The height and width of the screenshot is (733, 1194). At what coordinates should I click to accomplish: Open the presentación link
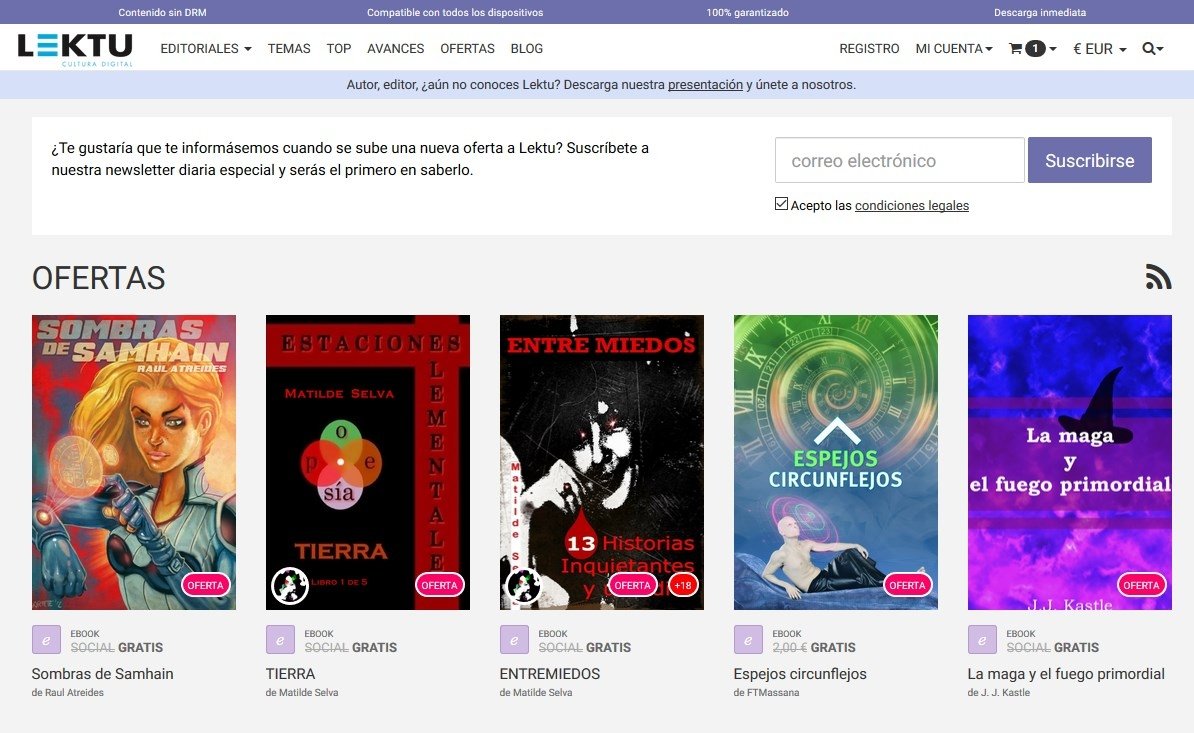[705, 84]
